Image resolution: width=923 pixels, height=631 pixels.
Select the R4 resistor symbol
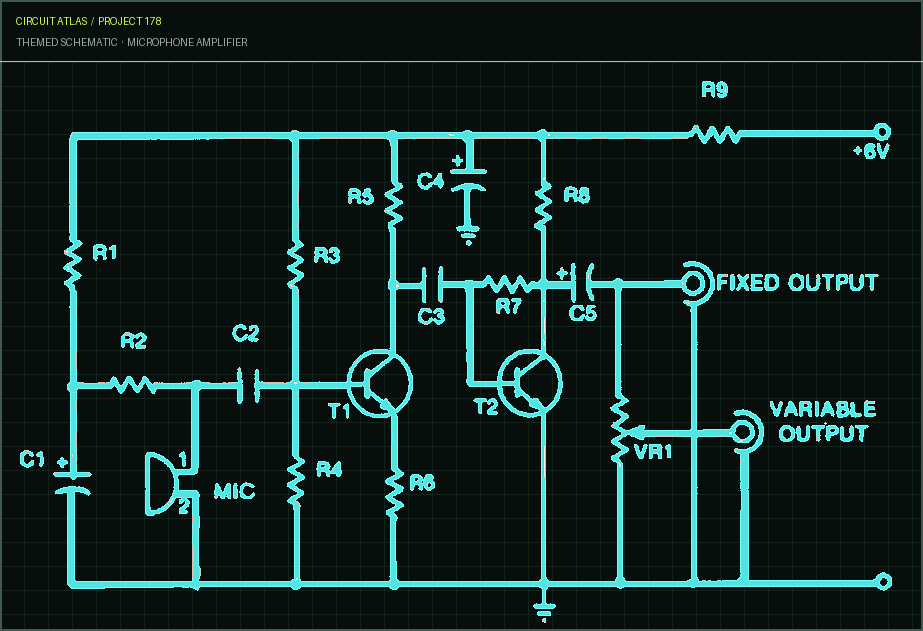(296, 481)
